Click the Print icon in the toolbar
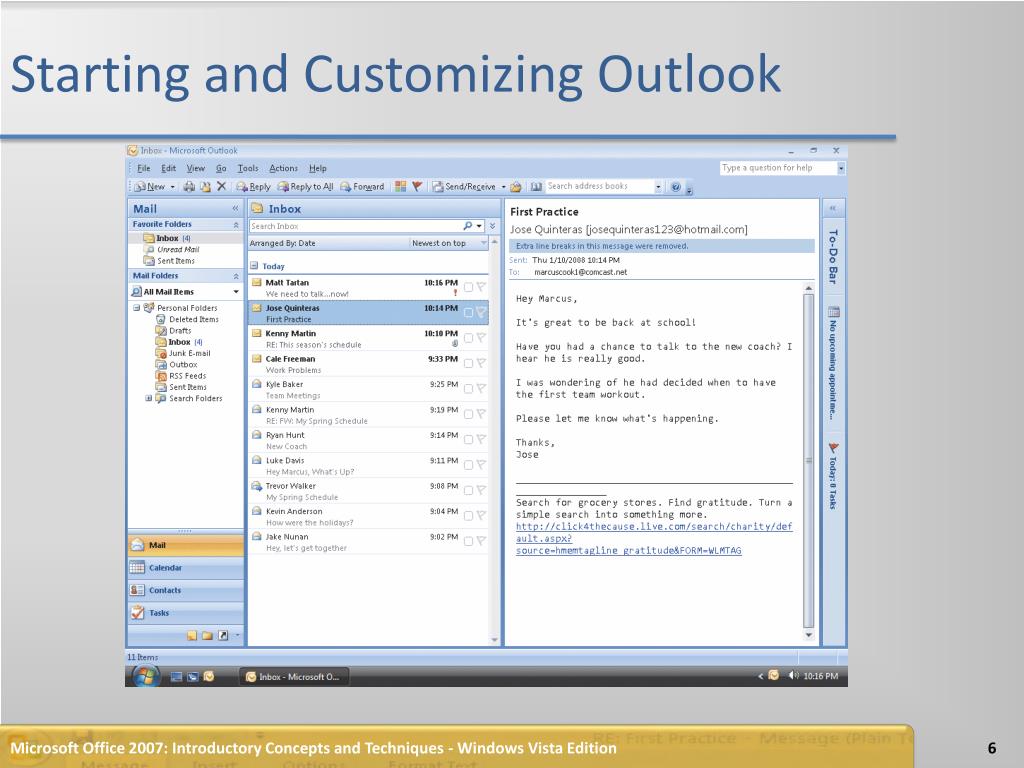 tap(189, 187)
